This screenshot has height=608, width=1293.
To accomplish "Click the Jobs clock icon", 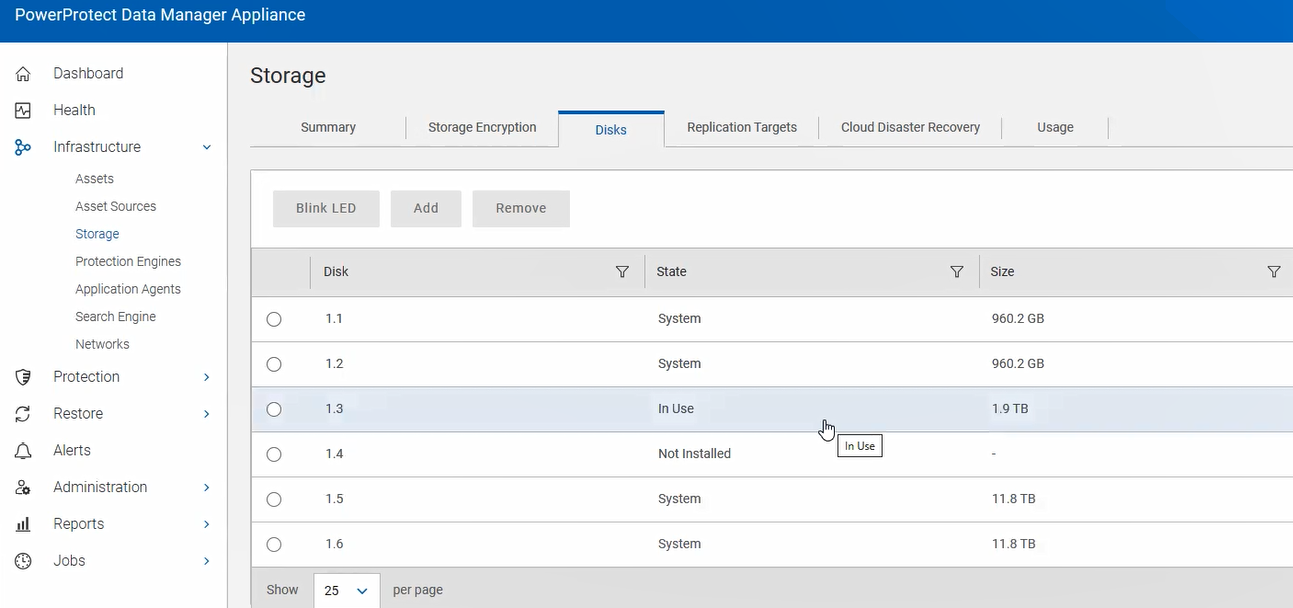I will pyautogui.click(x=22, y=561).
